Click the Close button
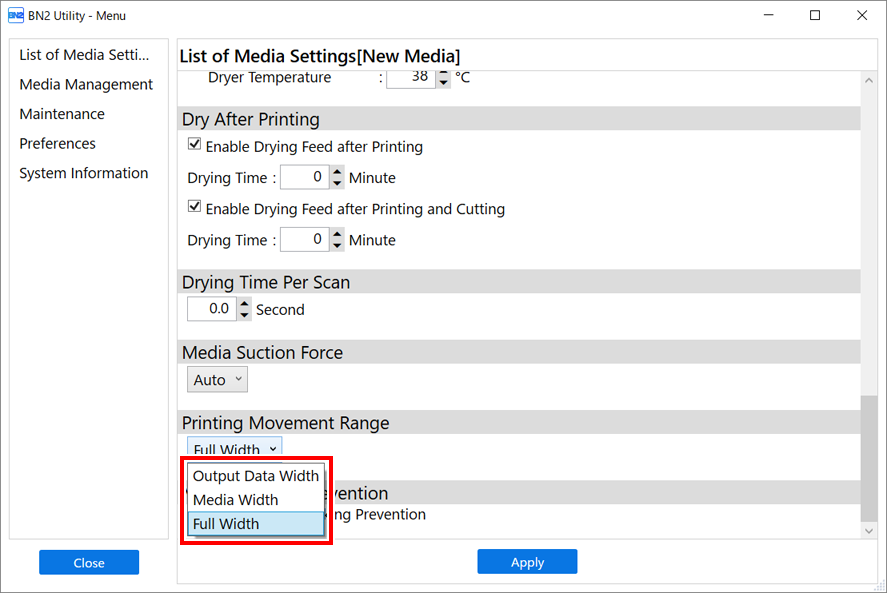Image resolution: width=887 pixels, height=593 pixels. tap(89, 562)
